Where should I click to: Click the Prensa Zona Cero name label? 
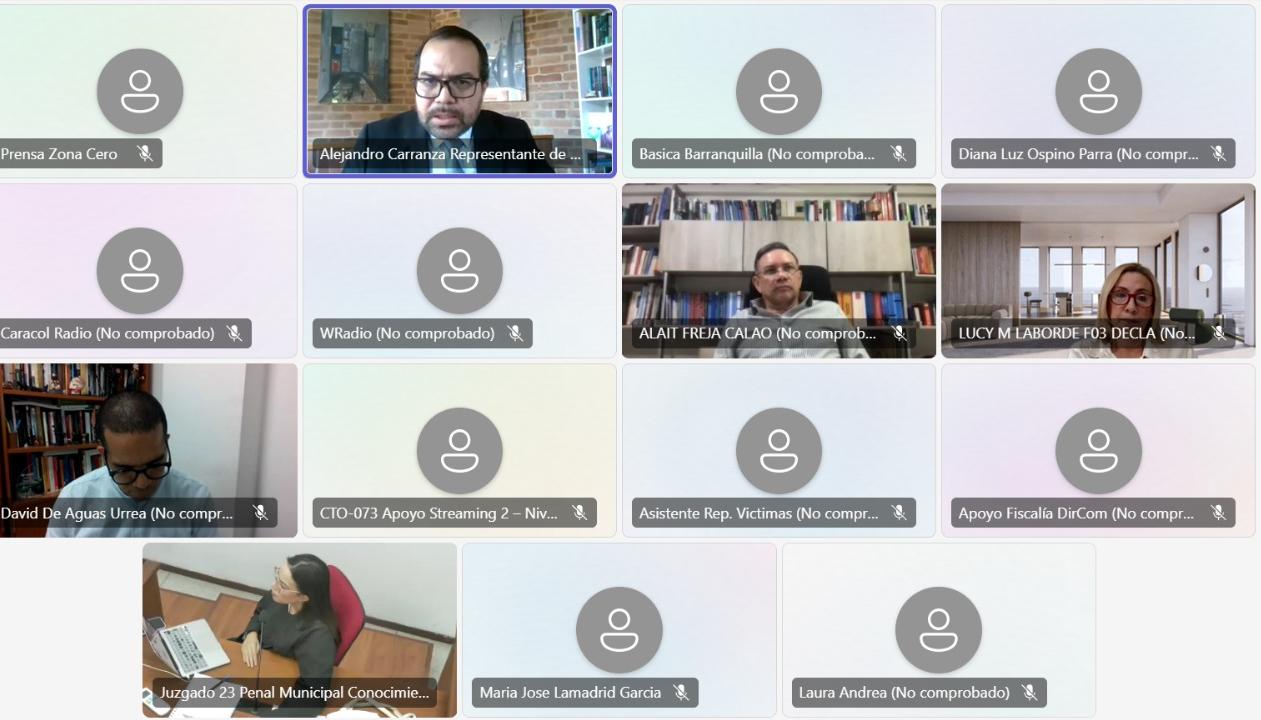tap(59, 154)
